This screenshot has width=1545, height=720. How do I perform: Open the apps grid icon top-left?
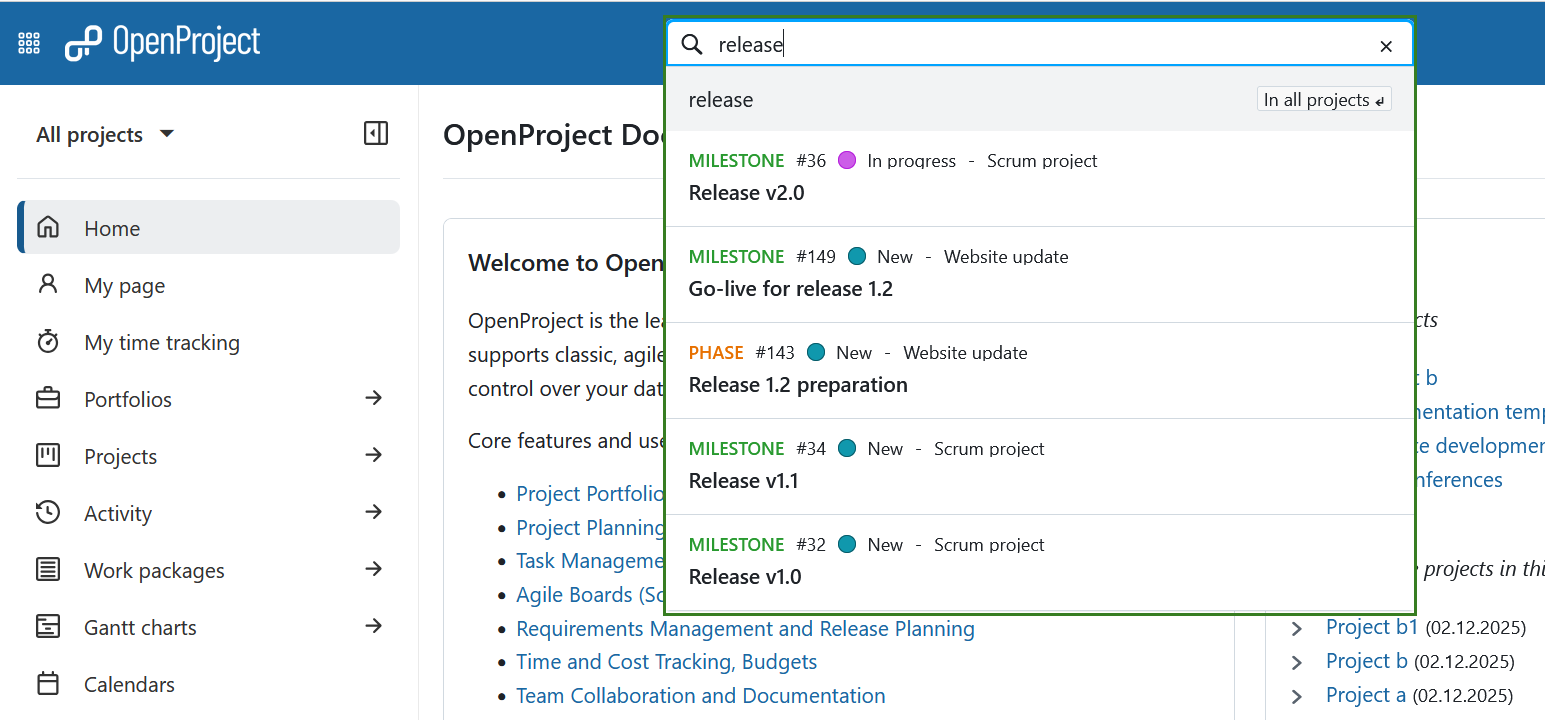(x=28, y=42)
